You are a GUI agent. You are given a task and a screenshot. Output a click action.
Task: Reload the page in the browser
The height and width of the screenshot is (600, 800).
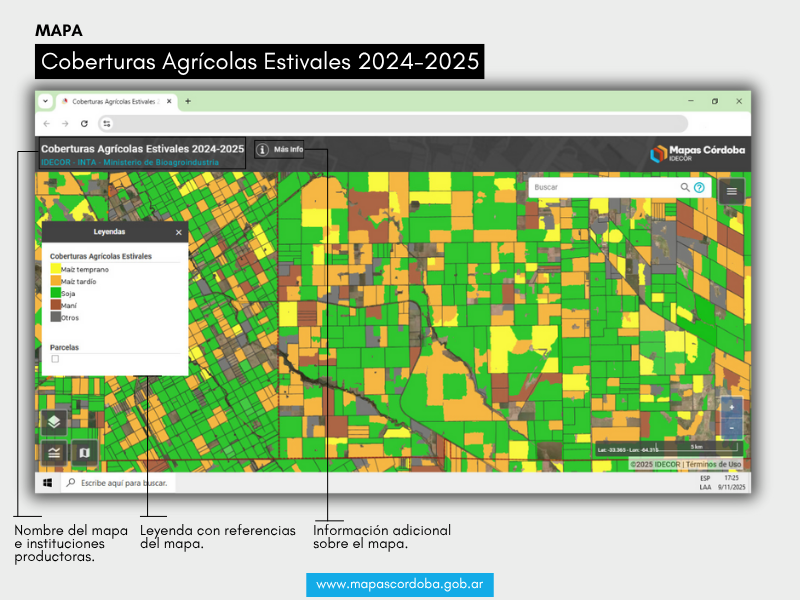point(84,123)
